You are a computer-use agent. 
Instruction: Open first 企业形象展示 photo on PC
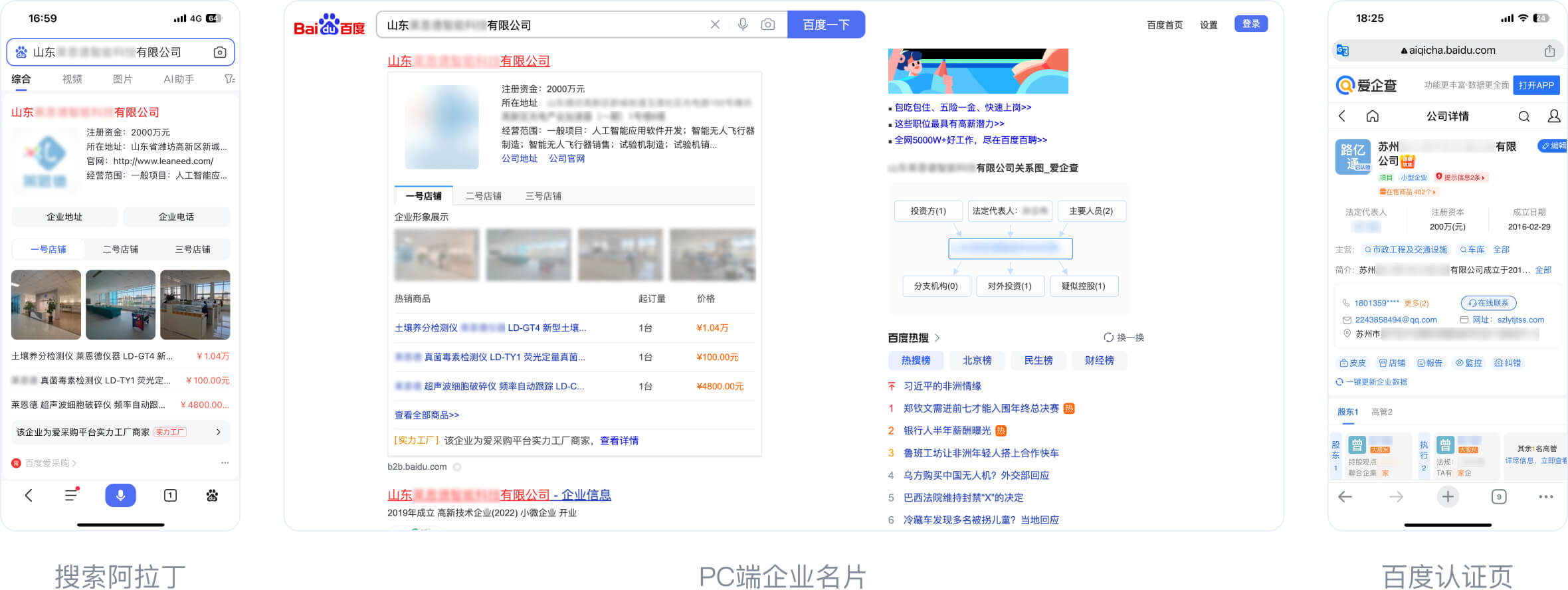click(x=437, y=255)
